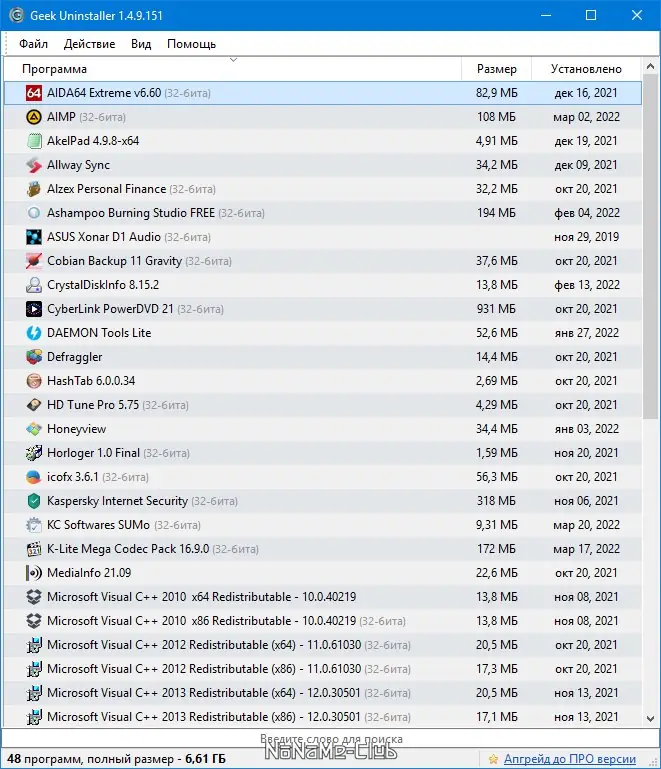Click the 318 МБ size for Kaspersky

496,501
